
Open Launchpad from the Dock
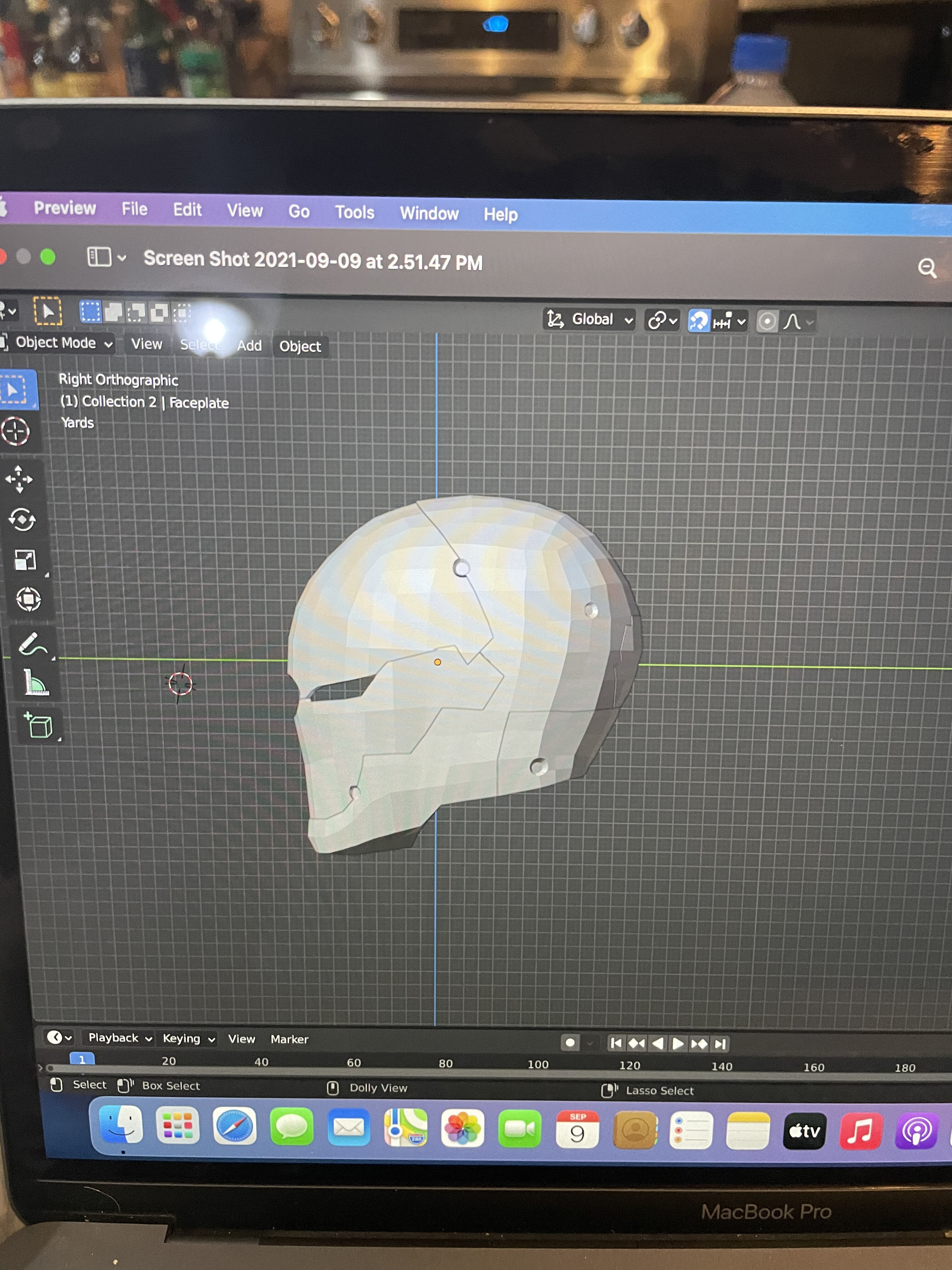pyautogui.click(x=178, y=1126)
